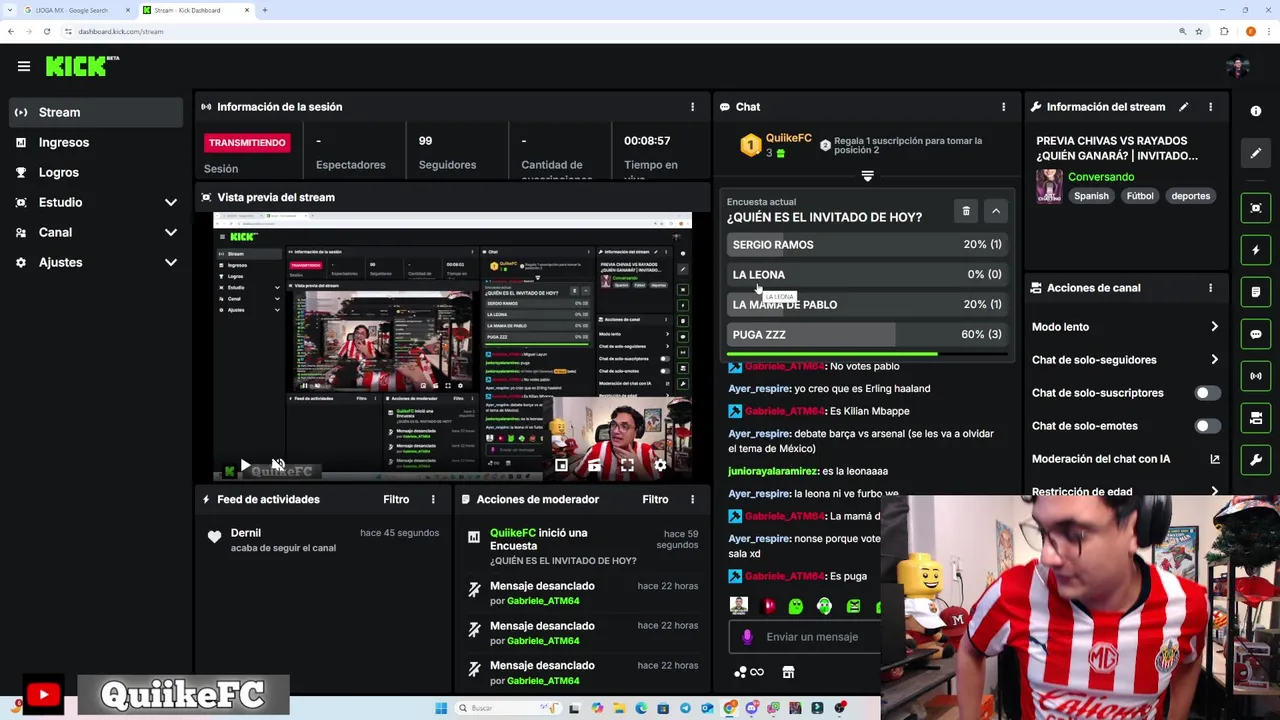
Task: Toggle Chat de solo-emotes switch
Action: tap(1207, 426)
